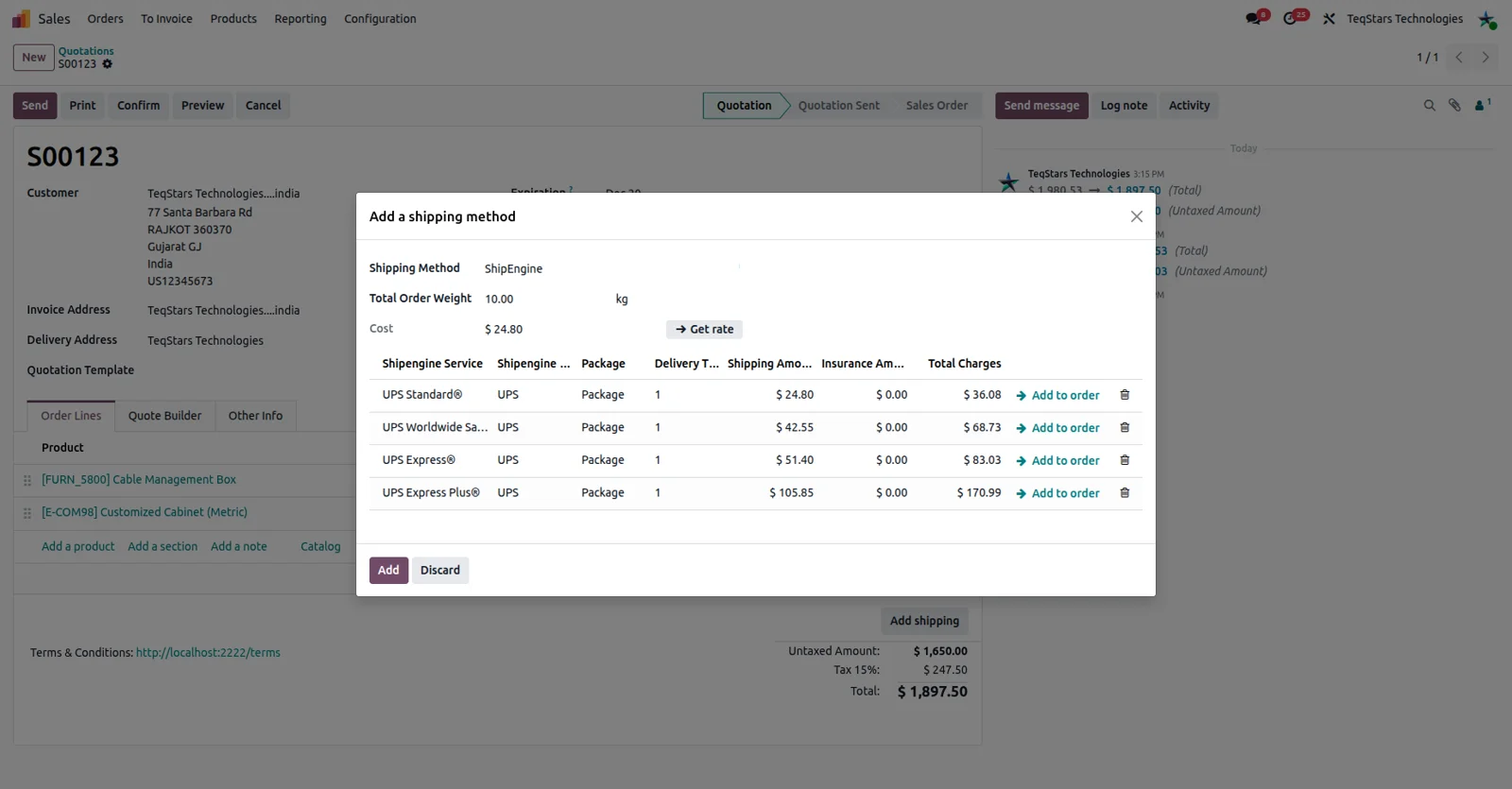Delete the UPS Express® rate row
This screenshot has height=789, width=1512.
coord(1125,460)
